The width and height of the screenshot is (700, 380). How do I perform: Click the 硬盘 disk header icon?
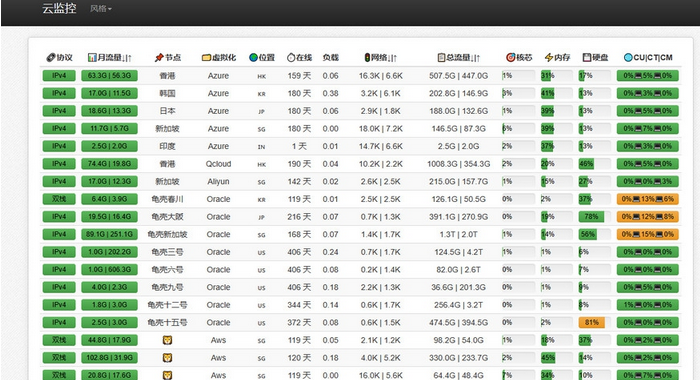(x=587, y=58)
